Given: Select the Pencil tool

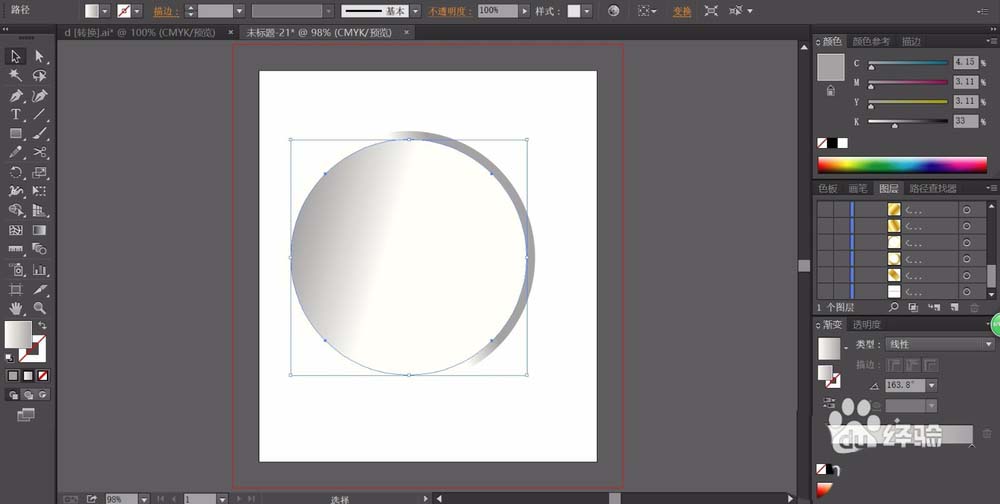Looking at the screenshot, I should [x=15, y=152].
